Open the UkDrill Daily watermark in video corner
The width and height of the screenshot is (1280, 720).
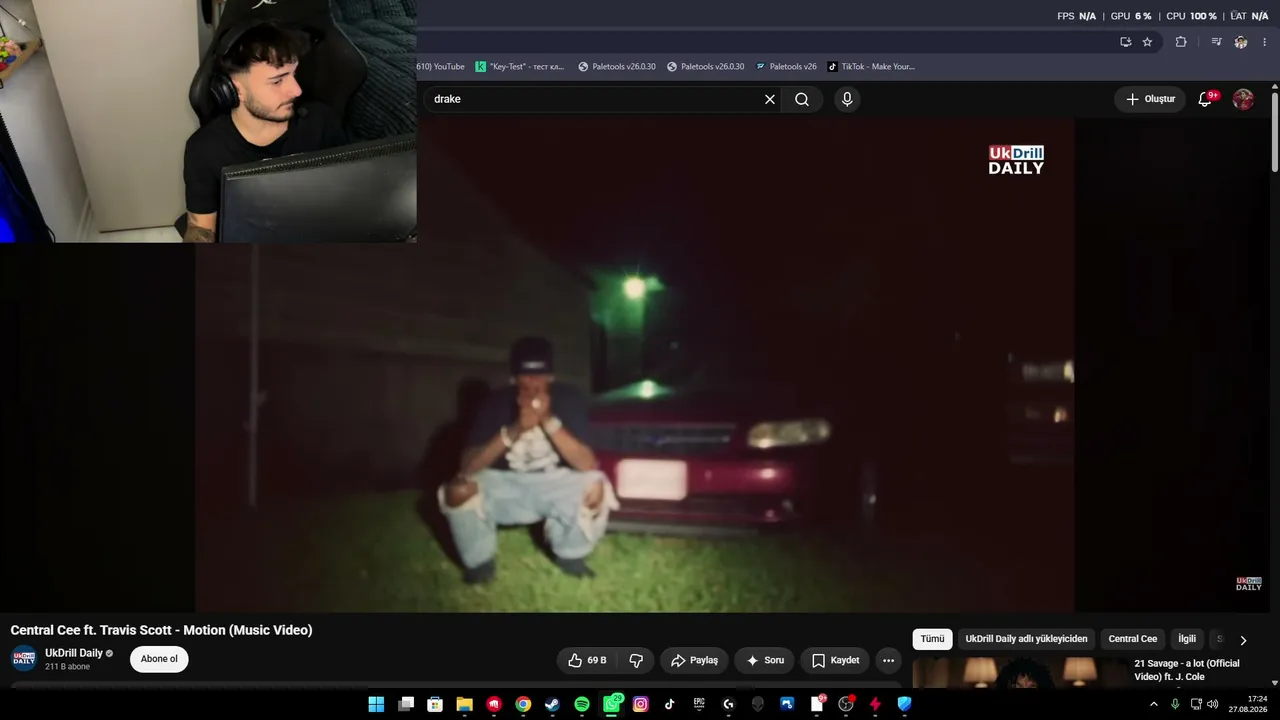pyautogui.click(x=1249, y=584)
